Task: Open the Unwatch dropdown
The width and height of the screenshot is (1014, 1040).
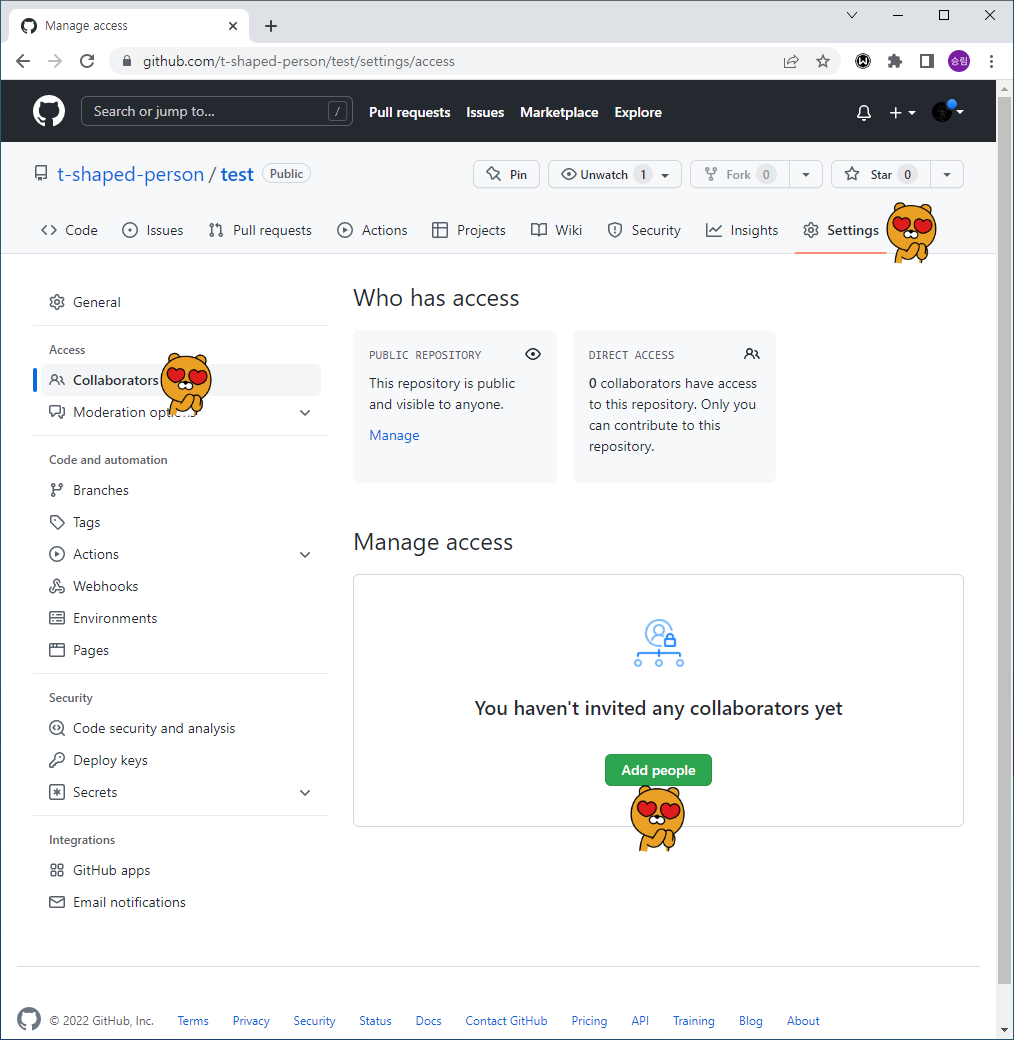Action: (x=615, y=174)
